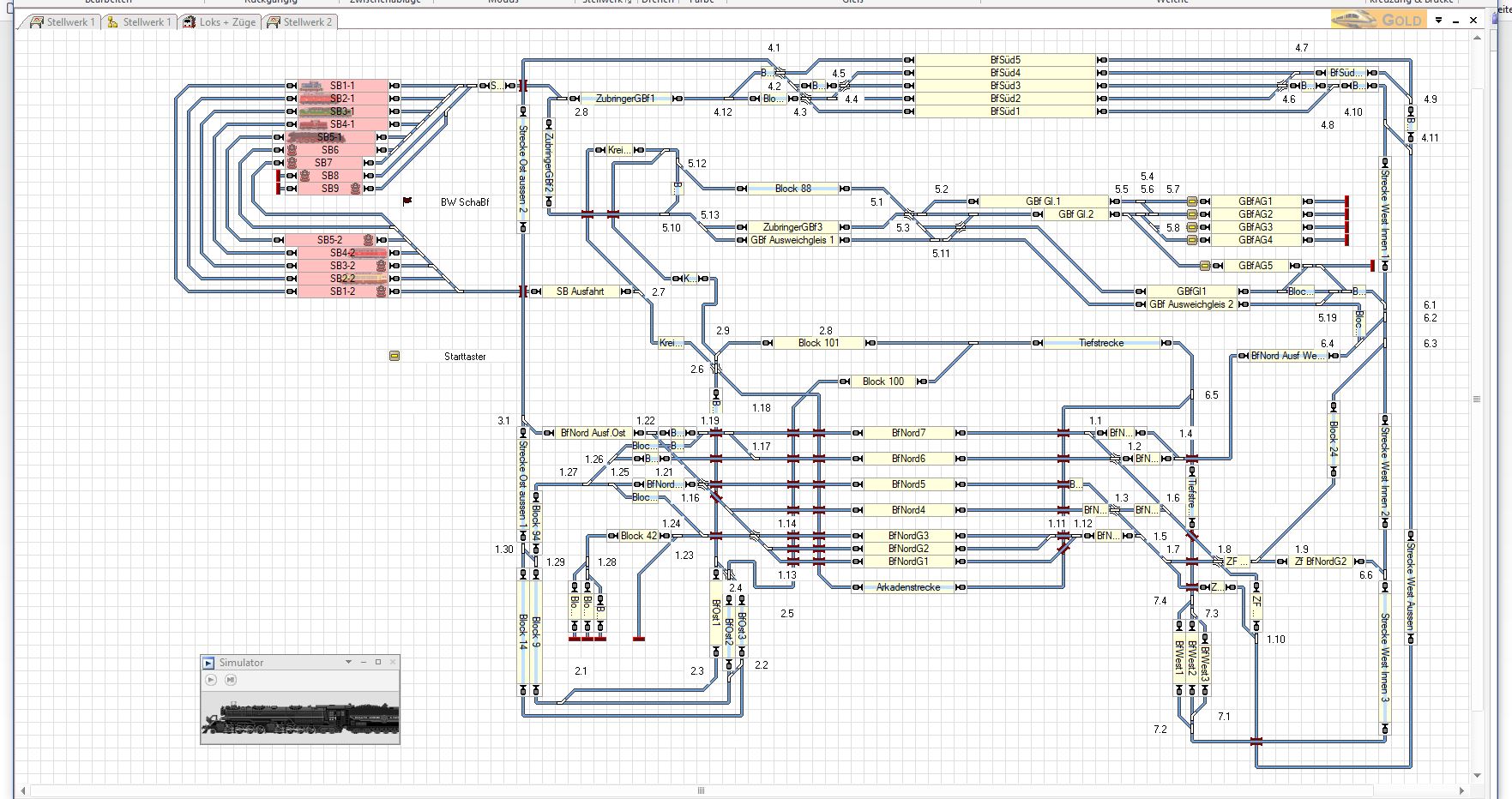Click the Gold train logo
The image size is (1512, 799).
(1377, 20)
